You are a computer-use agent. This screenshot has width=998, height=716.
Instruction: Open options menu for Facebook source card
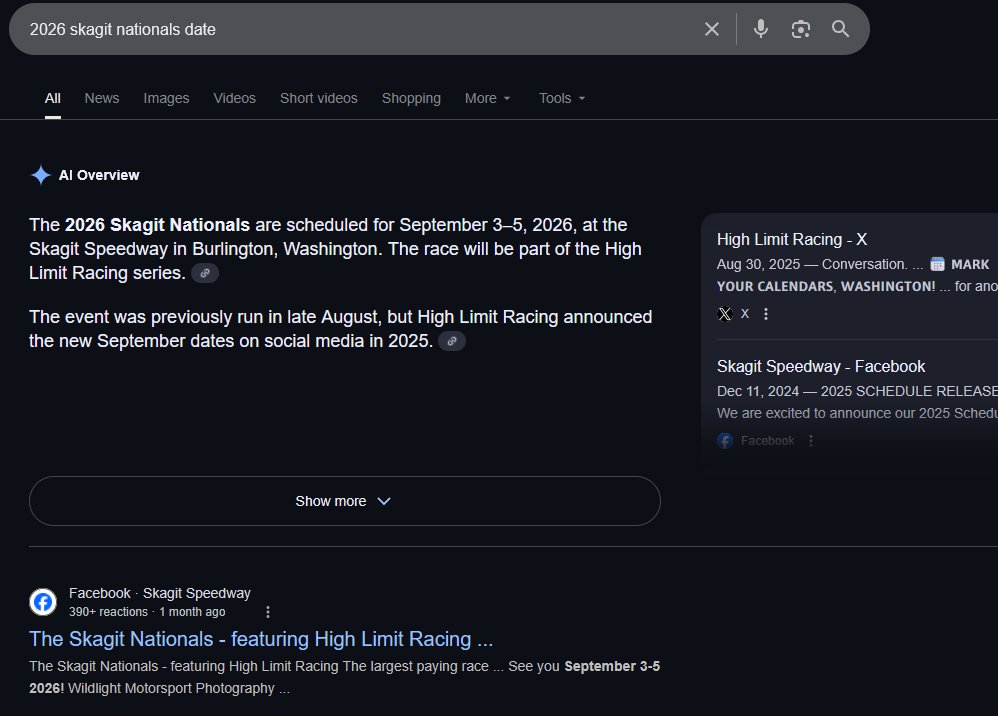click(810, 440)
